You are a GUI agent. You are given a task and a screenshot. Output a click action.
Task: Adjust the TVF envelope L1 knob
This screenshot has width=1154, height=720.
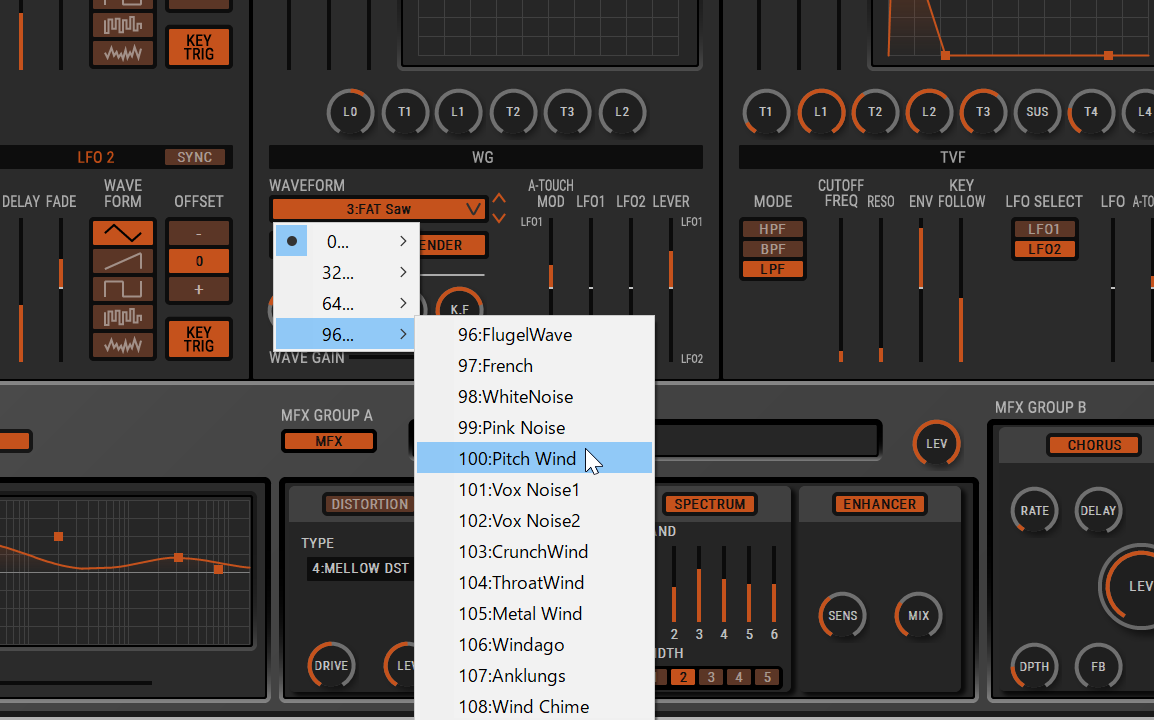(821, 112)
